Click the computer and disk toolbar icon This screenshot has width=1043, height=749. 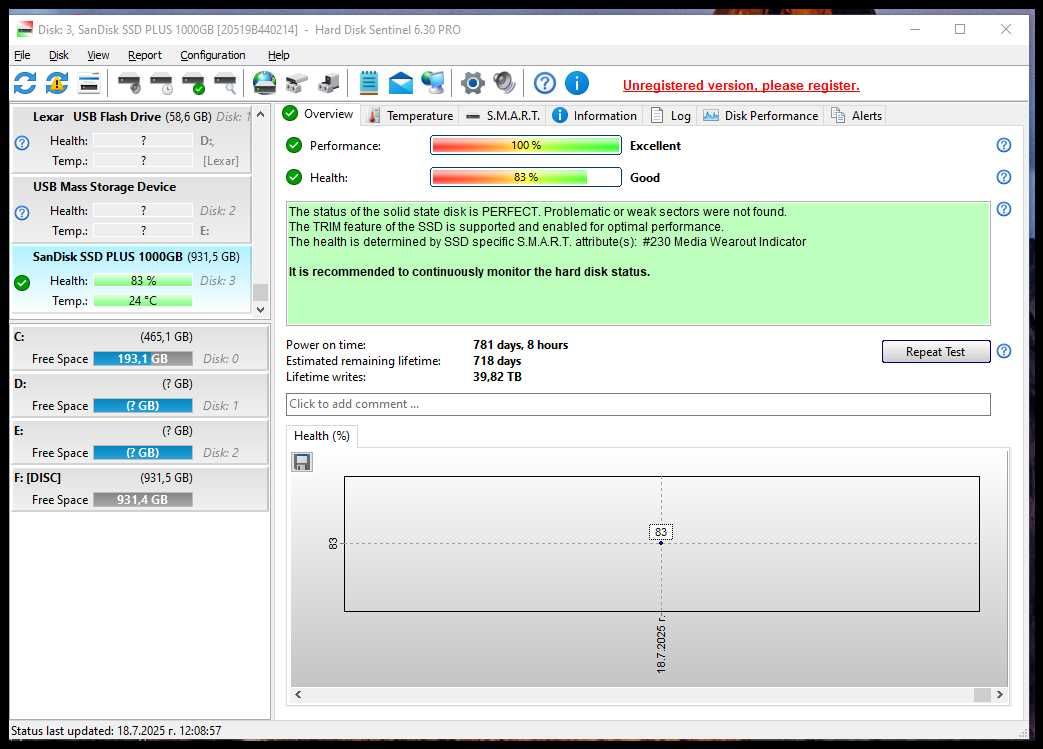[329, 83]
